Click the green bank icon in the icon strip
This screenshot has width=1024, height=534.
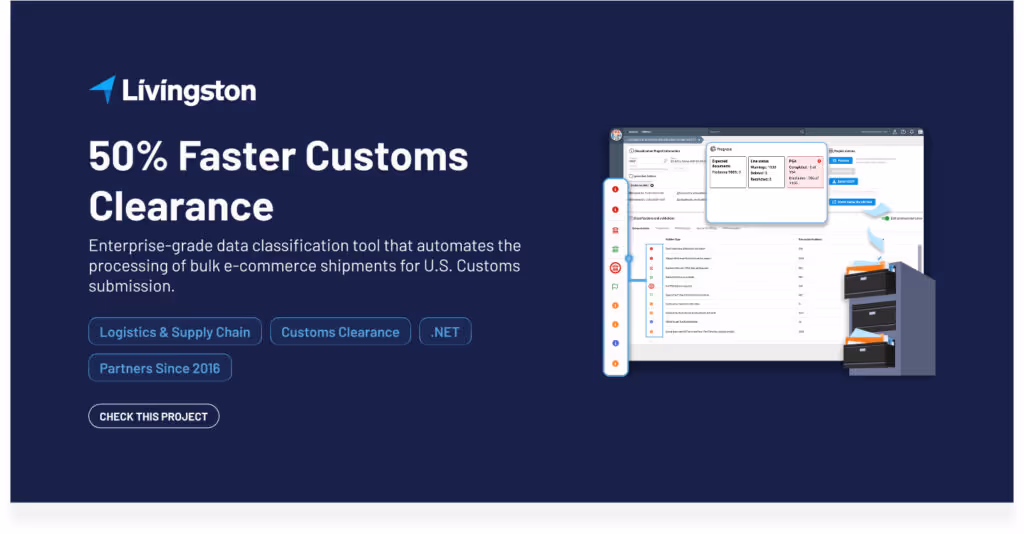[615, 249]
